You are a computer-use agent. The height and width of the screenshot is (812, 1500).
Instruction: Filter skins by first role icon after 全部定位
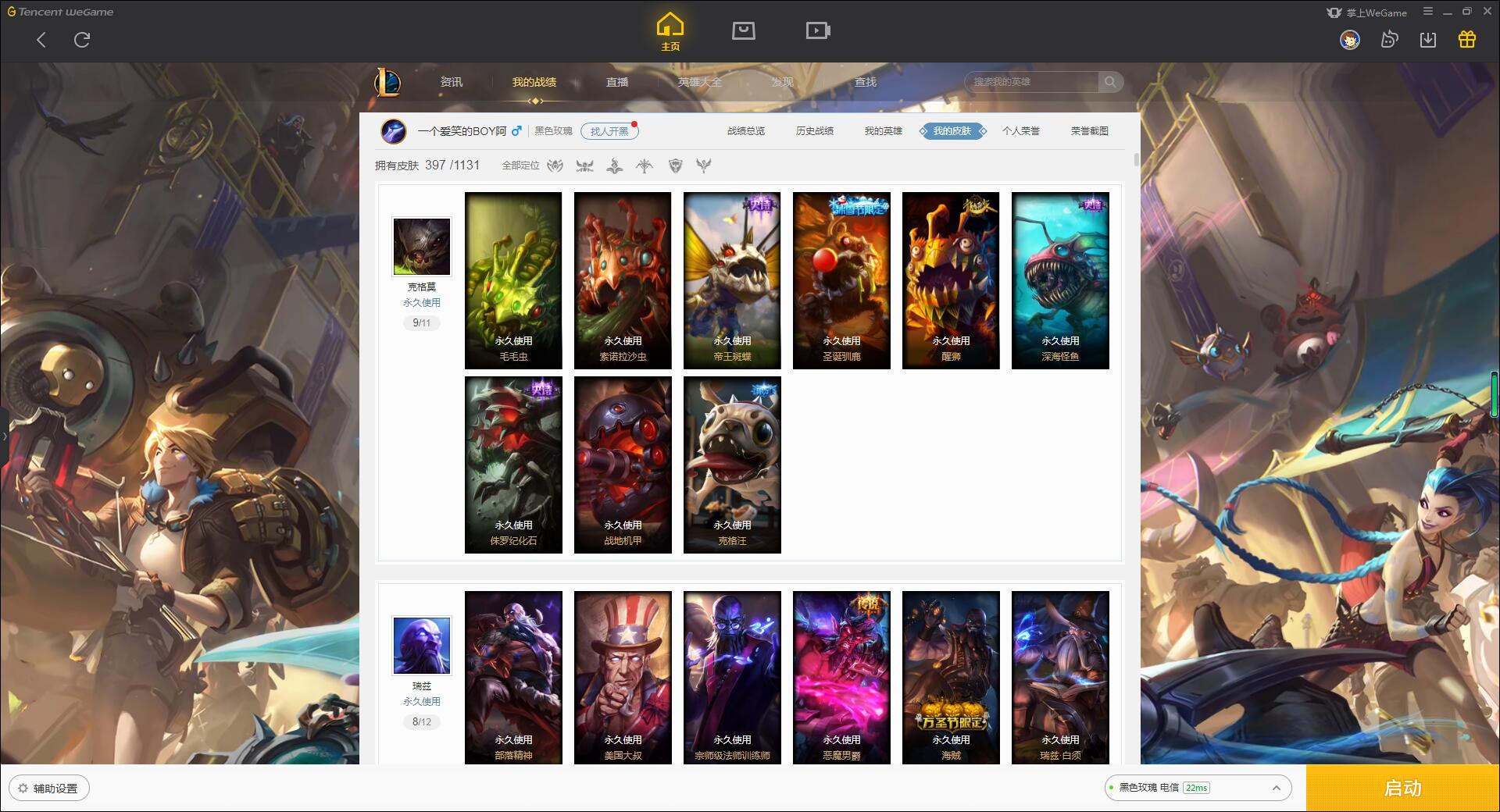click(555, 166)
